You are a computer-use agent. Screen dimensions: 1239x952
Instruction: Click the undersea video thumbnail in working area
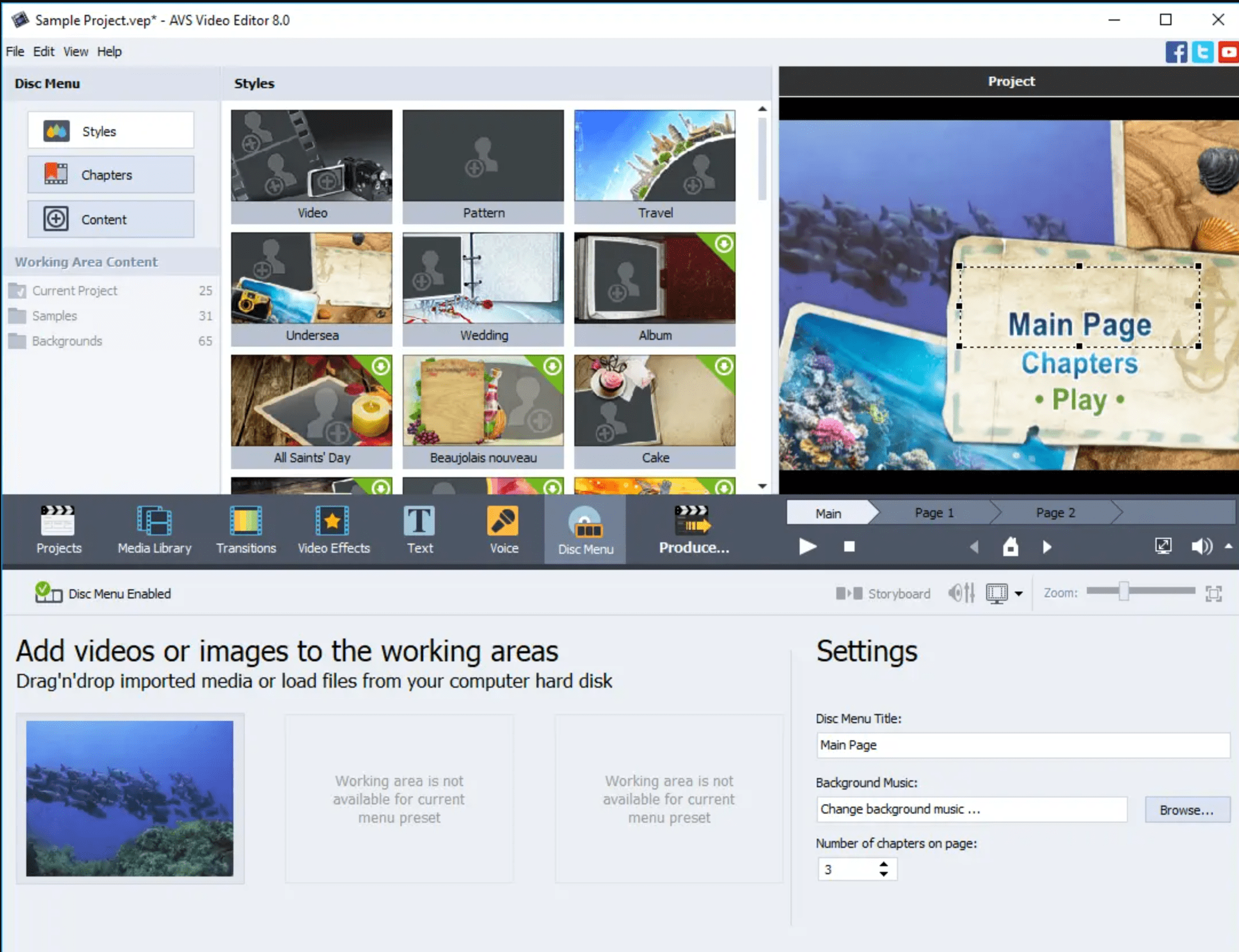129,796
